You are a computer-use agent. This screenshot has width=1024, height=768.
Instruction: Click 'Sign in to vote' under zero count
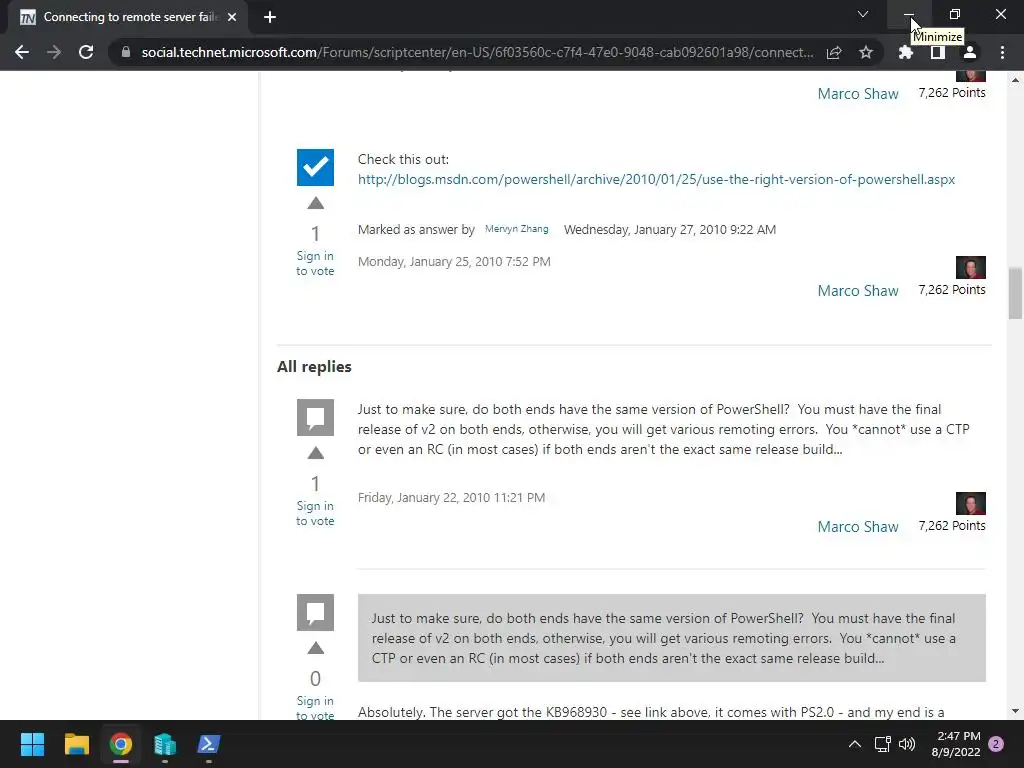(315, 708)
